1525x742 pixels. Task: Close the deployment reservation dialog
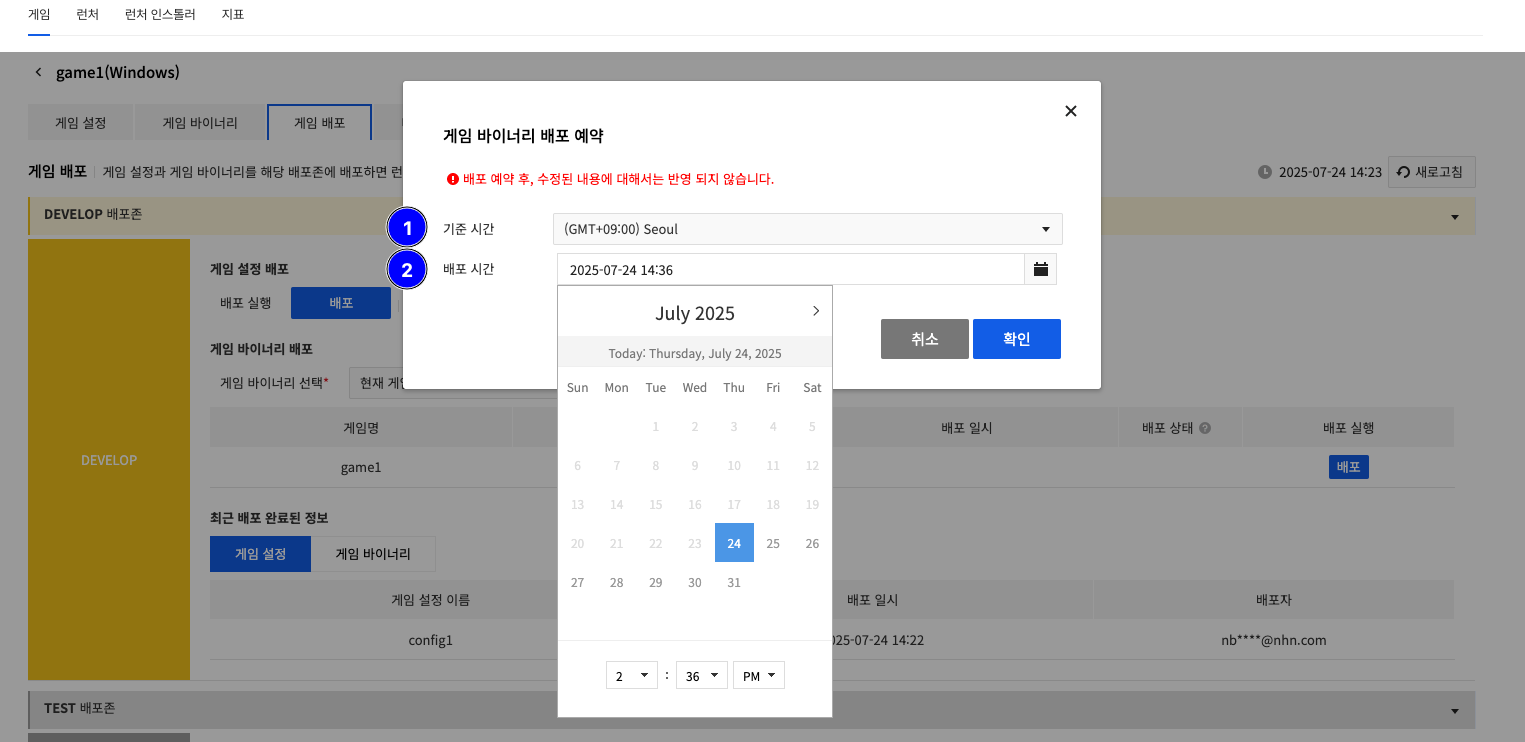tap(1070, 111)
